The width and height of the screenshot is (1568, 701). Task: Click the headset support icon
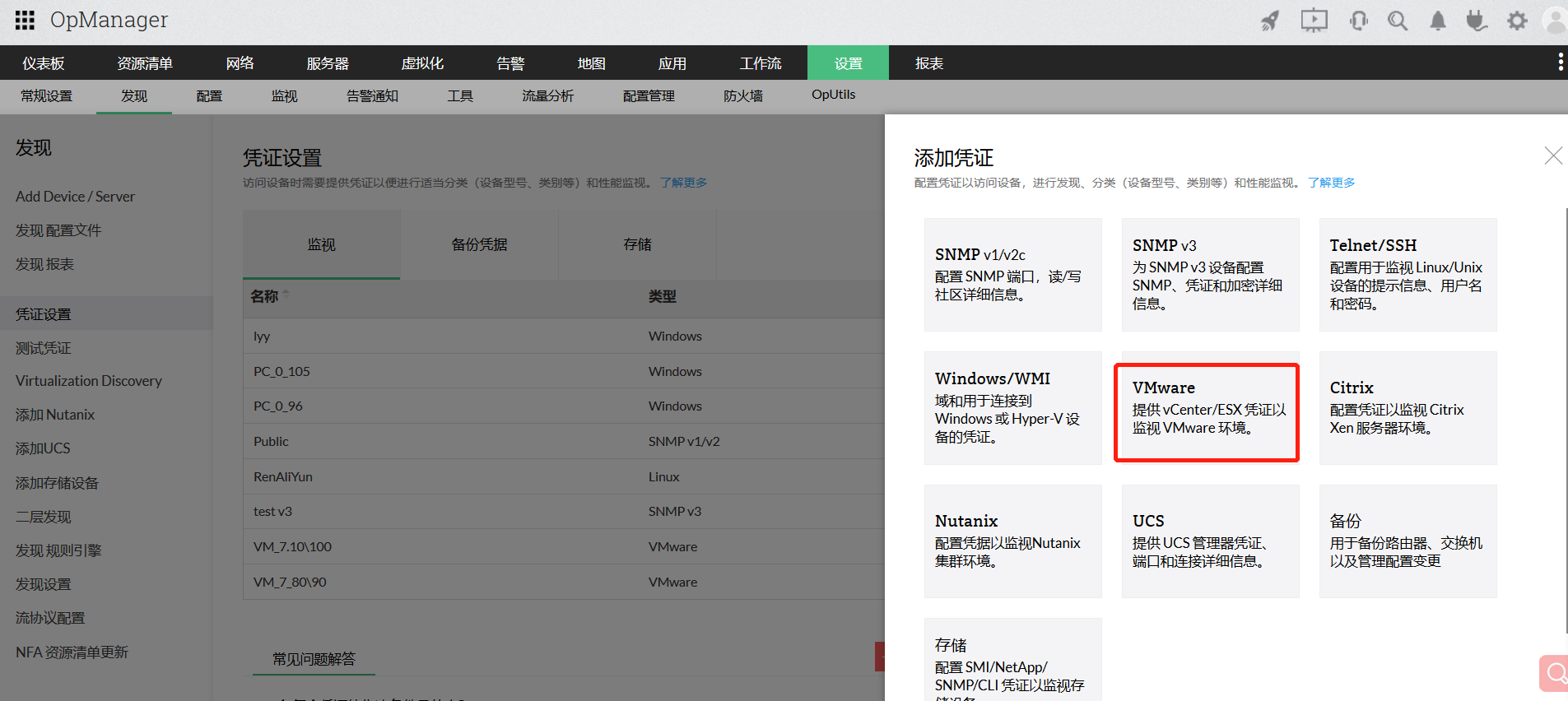tap(1359, 21)
